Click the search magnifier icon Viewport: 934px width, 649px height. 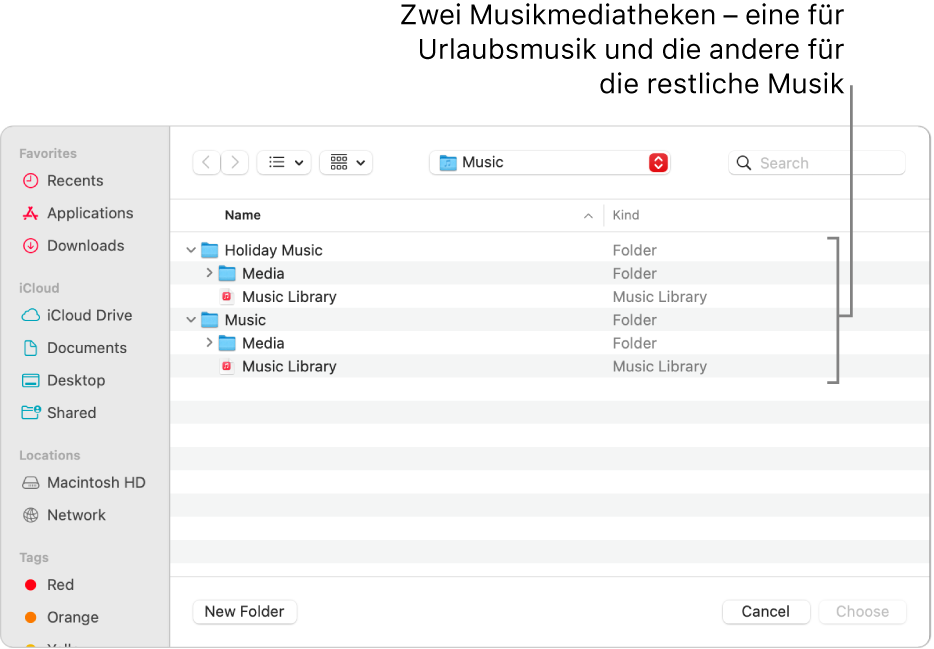click(743, 163)
